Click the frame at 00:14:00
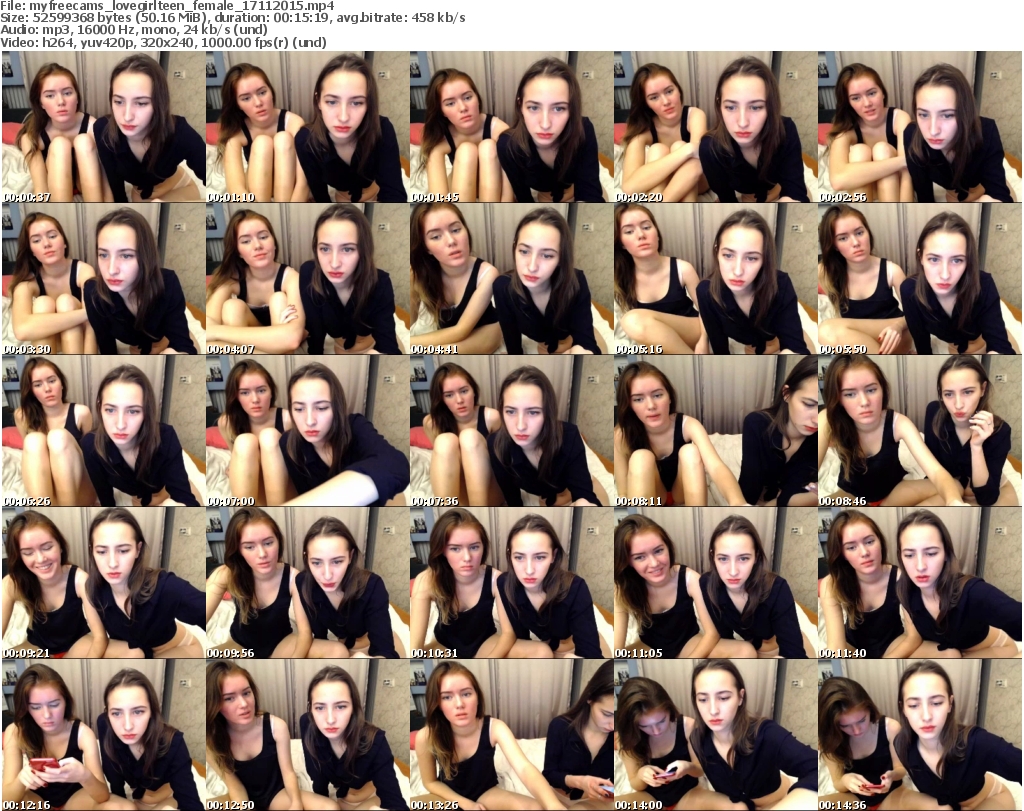This screenshot has height=811, width=1024. point(715,735)
